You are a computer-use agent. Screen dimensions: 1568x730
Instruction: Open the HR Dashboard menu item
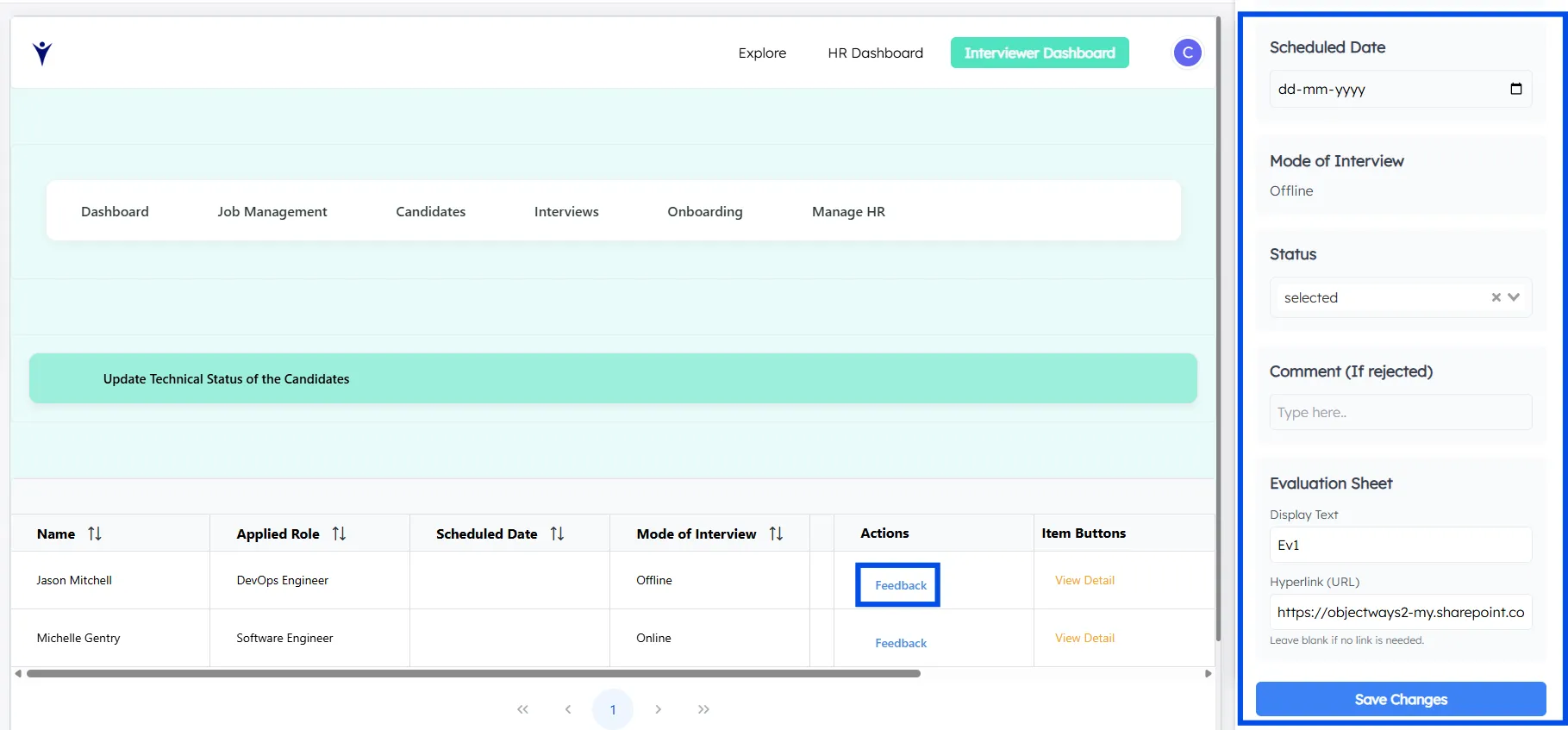click(875, 53)
